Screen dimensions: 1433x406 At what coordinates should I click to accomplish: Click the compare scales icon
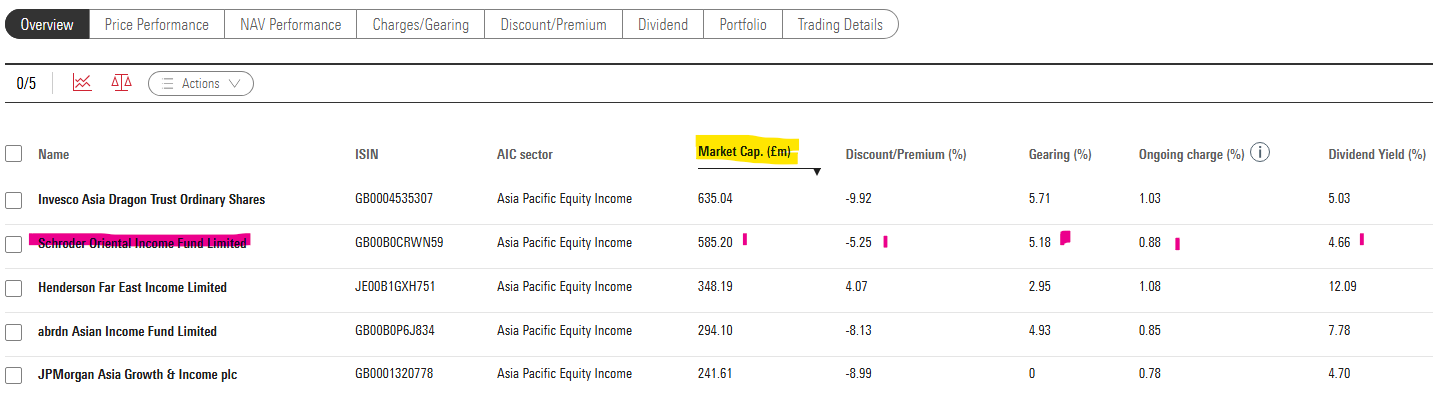click(122, 83)
